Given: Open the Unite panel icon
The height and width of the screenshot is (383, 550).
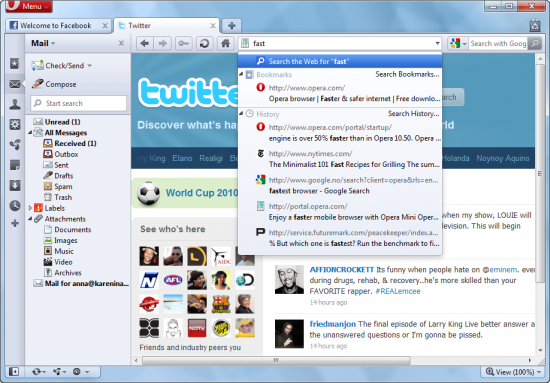Looking at the screenshot, I should 15,145.
